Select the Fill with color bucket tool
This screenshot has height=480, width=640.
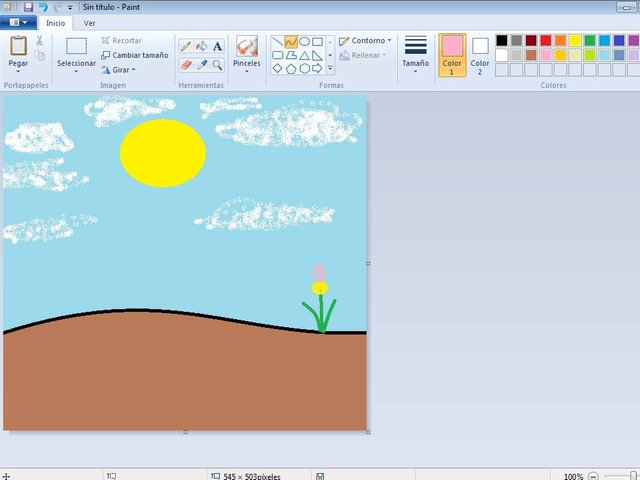[202, 46]
